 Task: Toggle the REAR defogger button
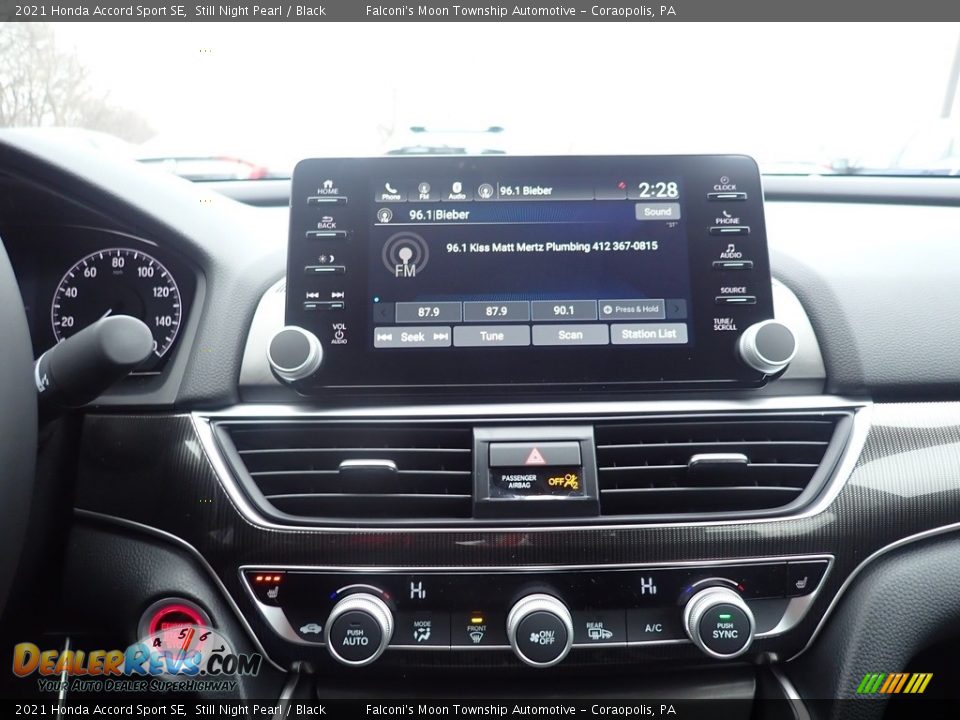[599, 629]
